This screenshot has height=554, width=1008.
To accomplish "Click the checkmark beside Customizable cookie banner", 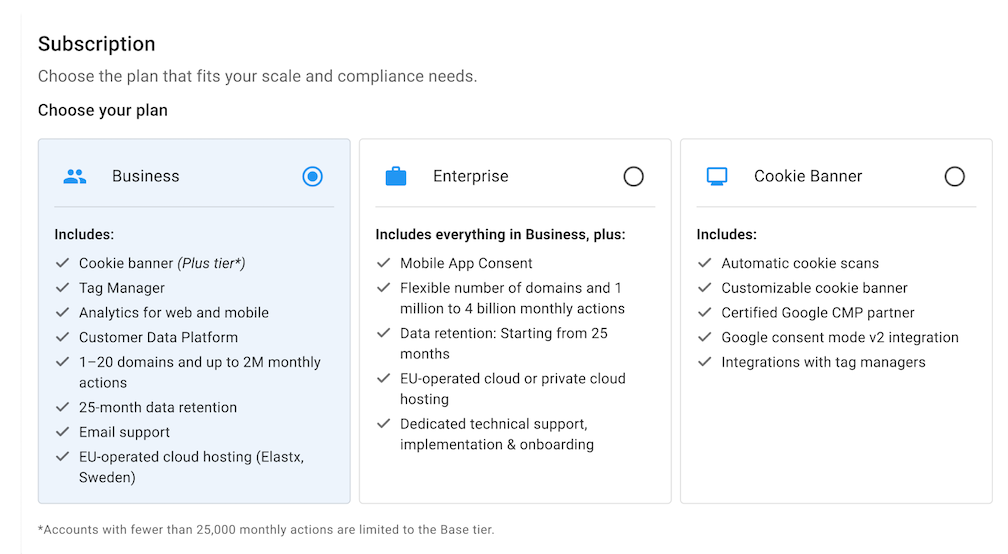I will (705, 287).
